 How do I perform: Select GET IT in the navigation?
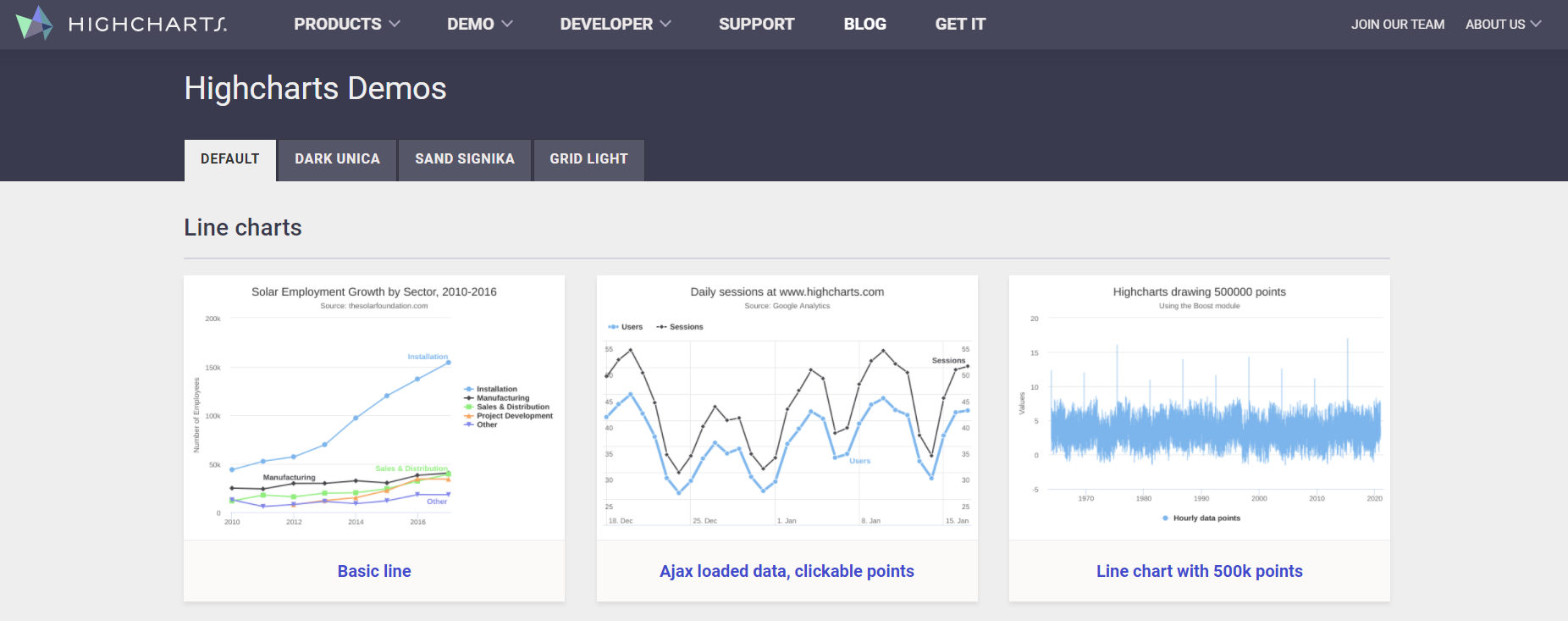point(960,24)
